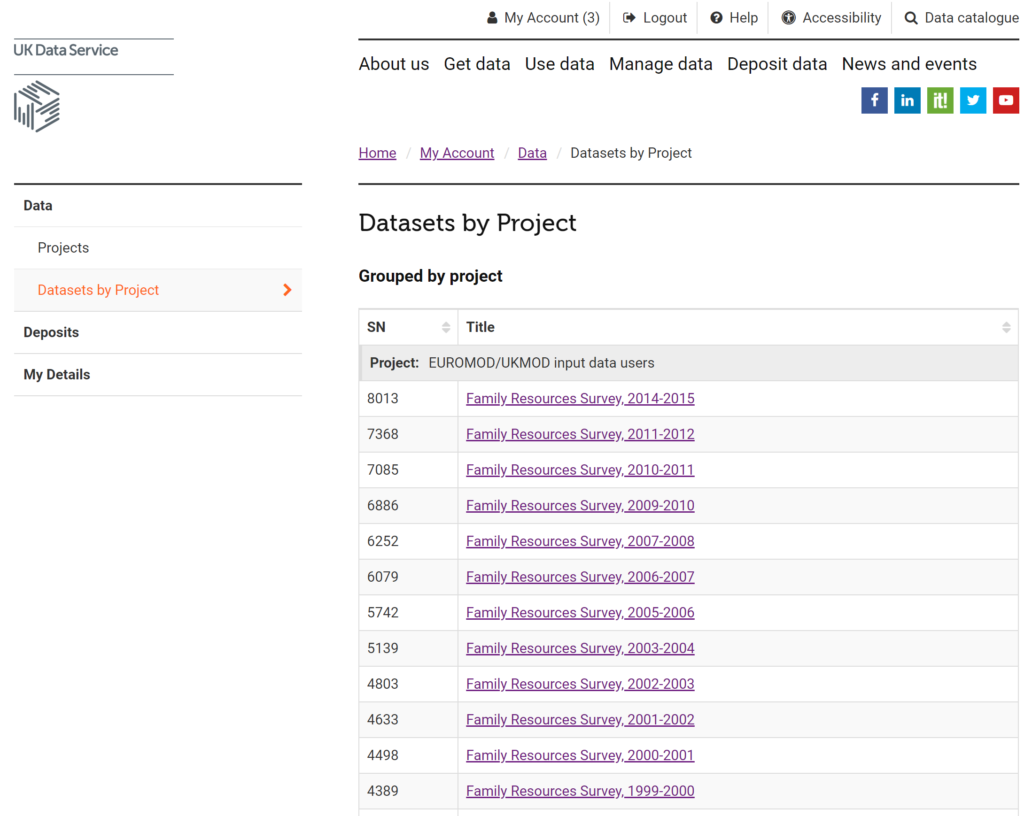
Task: Open Help from the top bar
Action: [734, 18]
